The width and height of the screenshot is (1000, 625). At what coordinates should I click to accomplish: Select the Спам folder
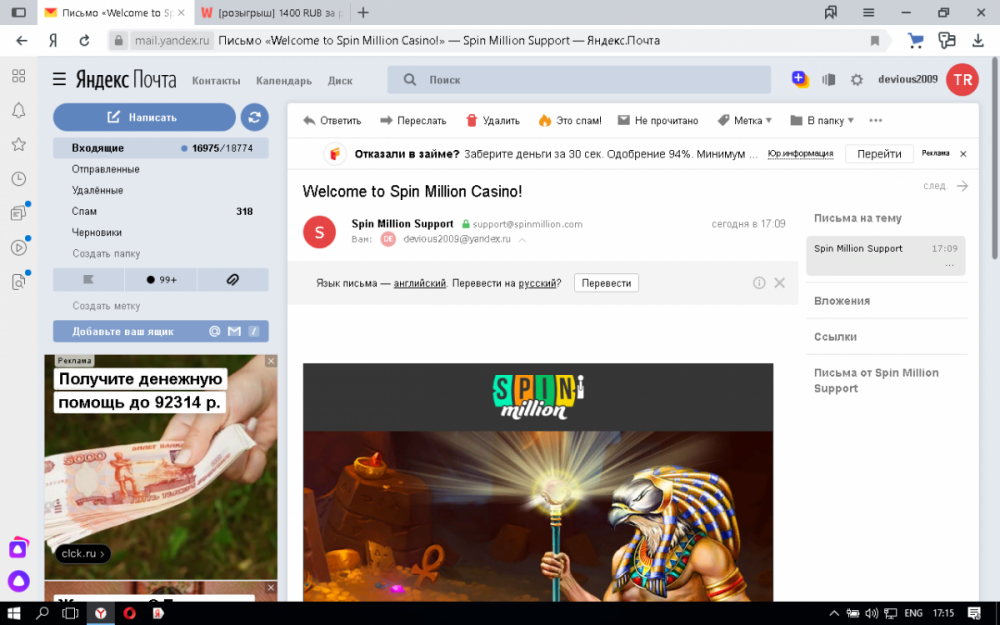85,211
